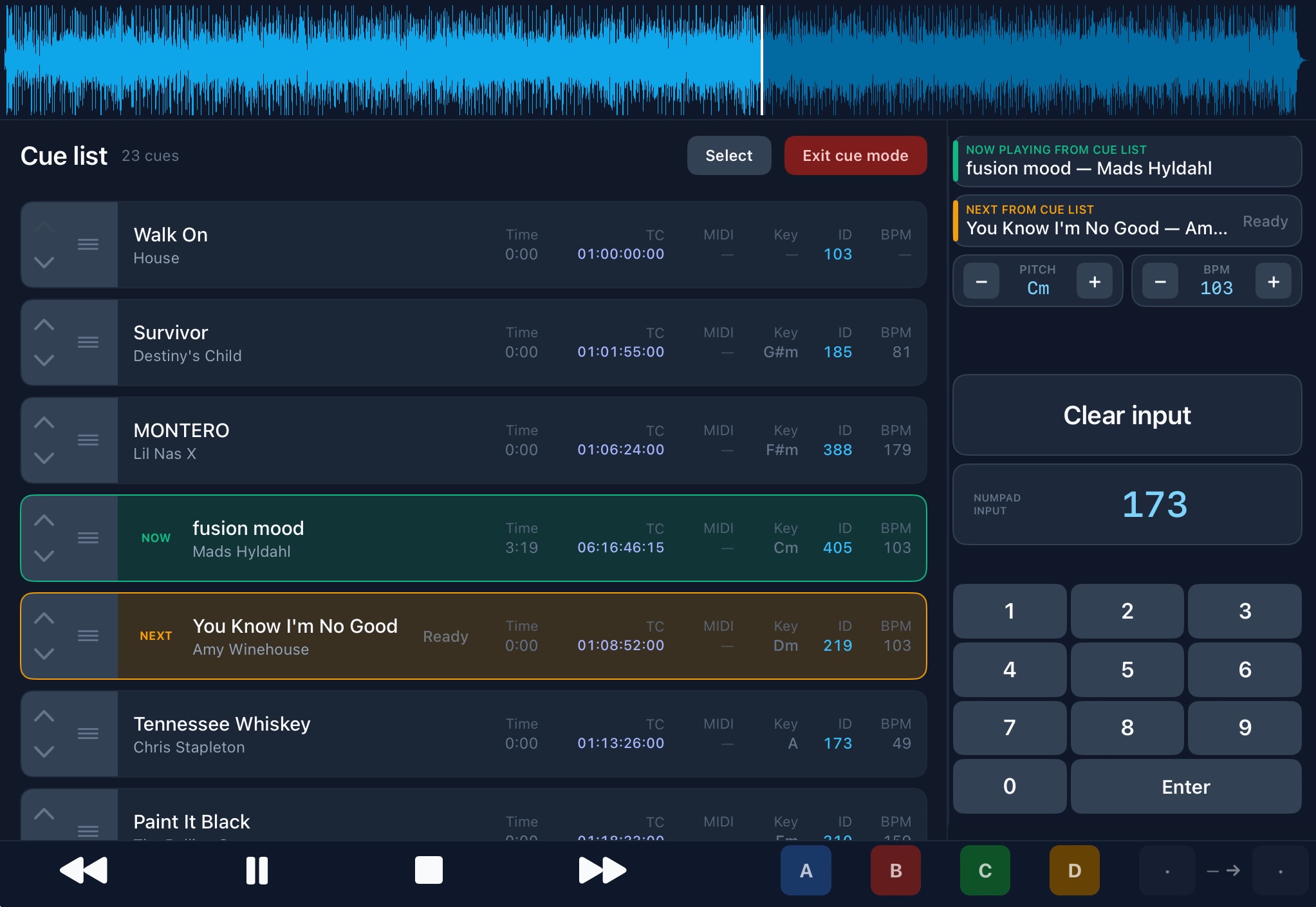Viewport: 1316px width, 907px height.
Task: Select the MONTERO cue title
Action: pos(181,431)
